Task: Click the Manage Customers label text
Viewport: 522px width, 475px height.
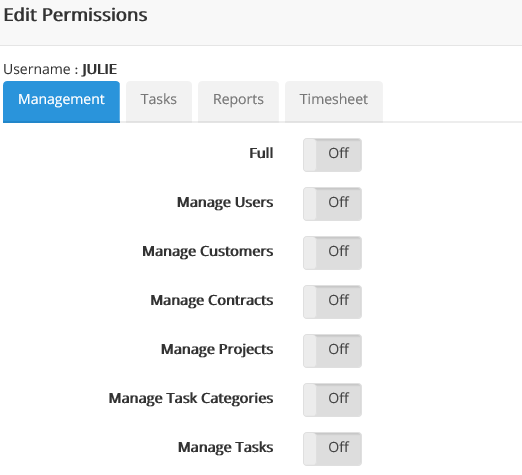Action: click(208, 251)
